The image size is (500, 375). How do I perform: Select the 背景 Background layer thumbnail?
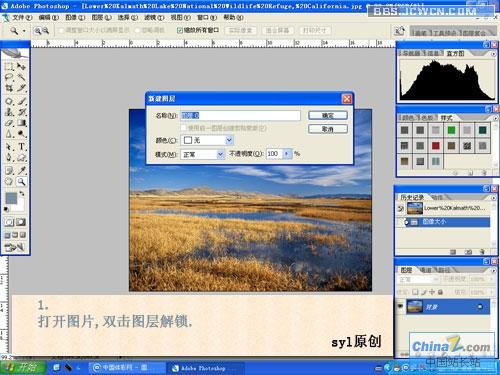pos(415,307)
